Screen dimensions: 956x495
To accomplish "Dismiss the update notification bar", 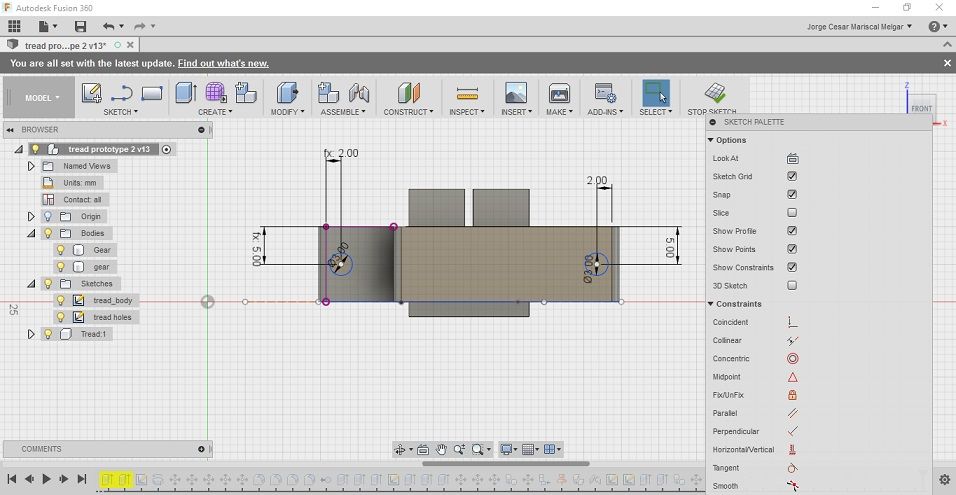I will tap(947, 63).
